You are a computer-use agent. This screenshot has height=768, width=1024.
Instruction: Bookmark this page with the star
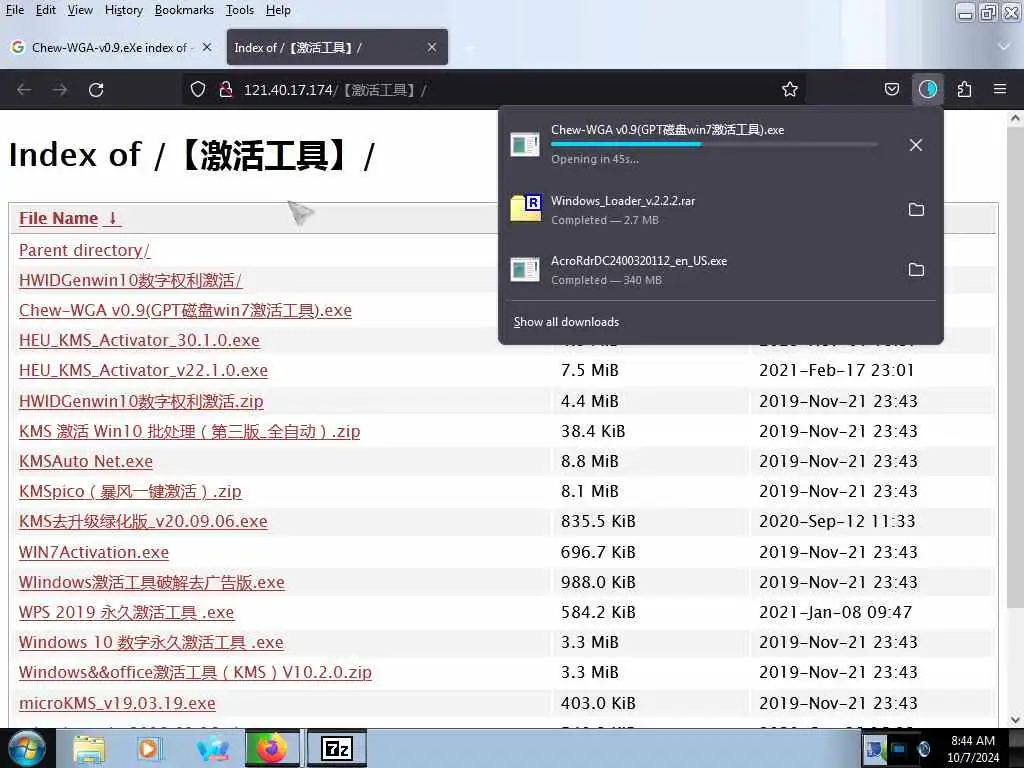[x=790, y=89]
